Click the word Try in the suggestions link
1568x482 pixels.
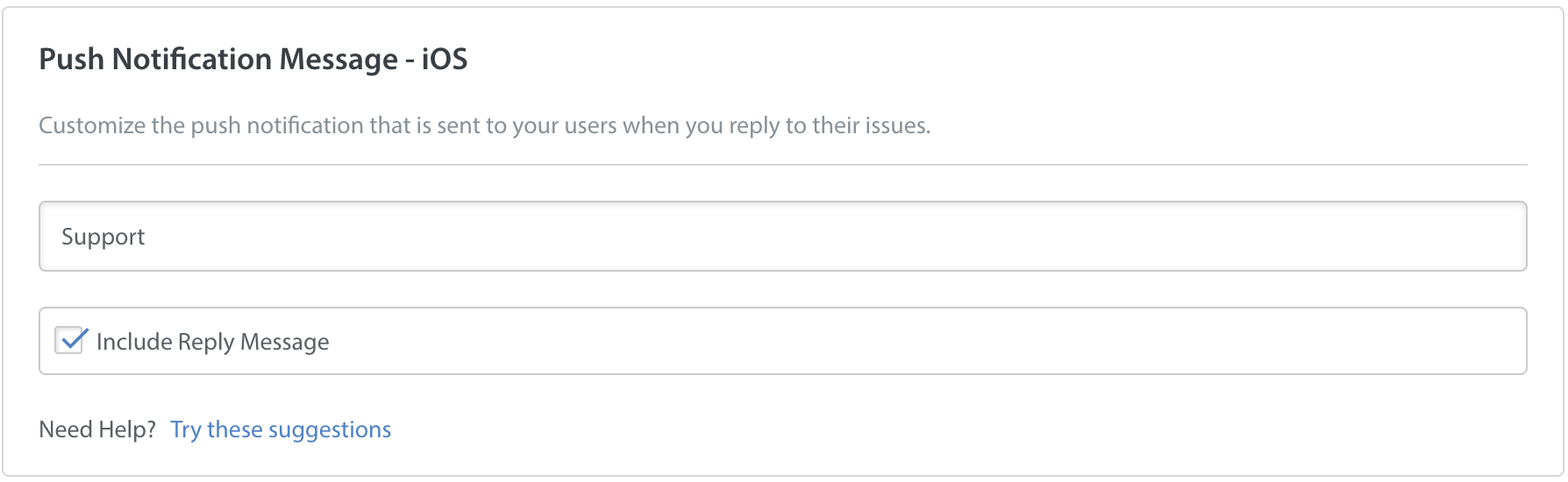point(186,429)
